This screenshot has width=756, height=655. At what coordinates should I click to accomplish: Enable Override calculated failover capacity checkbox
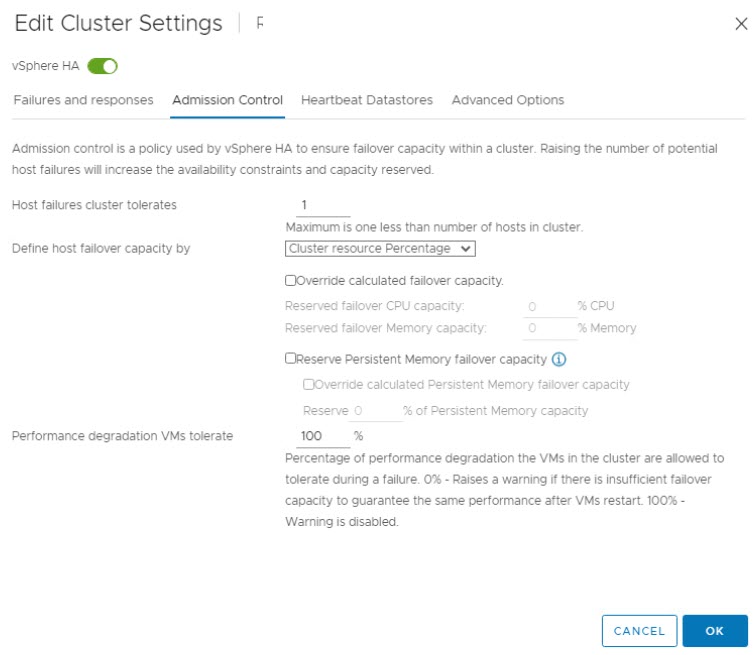(290, 281)
